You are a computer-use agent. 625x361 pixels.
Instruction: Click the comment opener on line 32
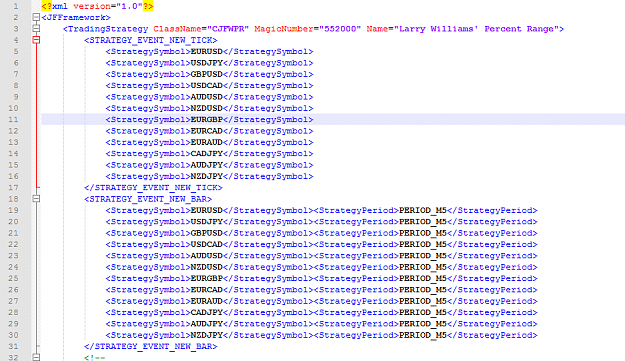point(94,358)
